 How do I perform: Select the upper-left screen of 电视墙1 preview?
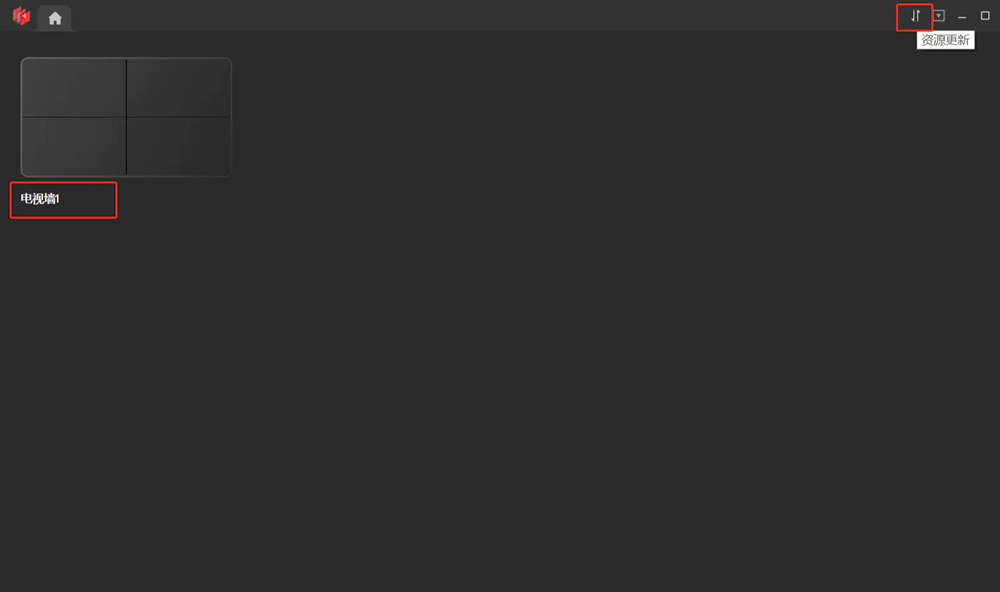point(74,88)
